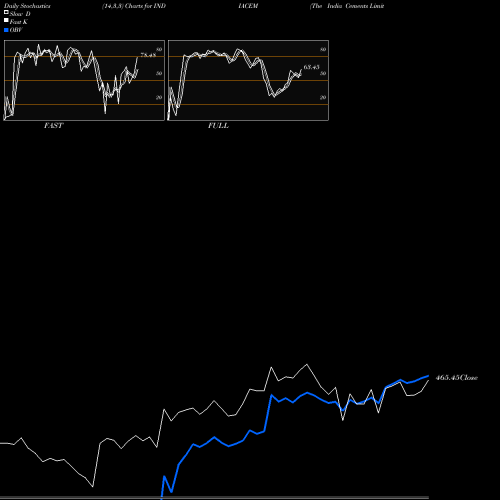Click the (14,3,3) Charts for IND text
This screenshot has height=500, width=500.
[x=134, y=6]
